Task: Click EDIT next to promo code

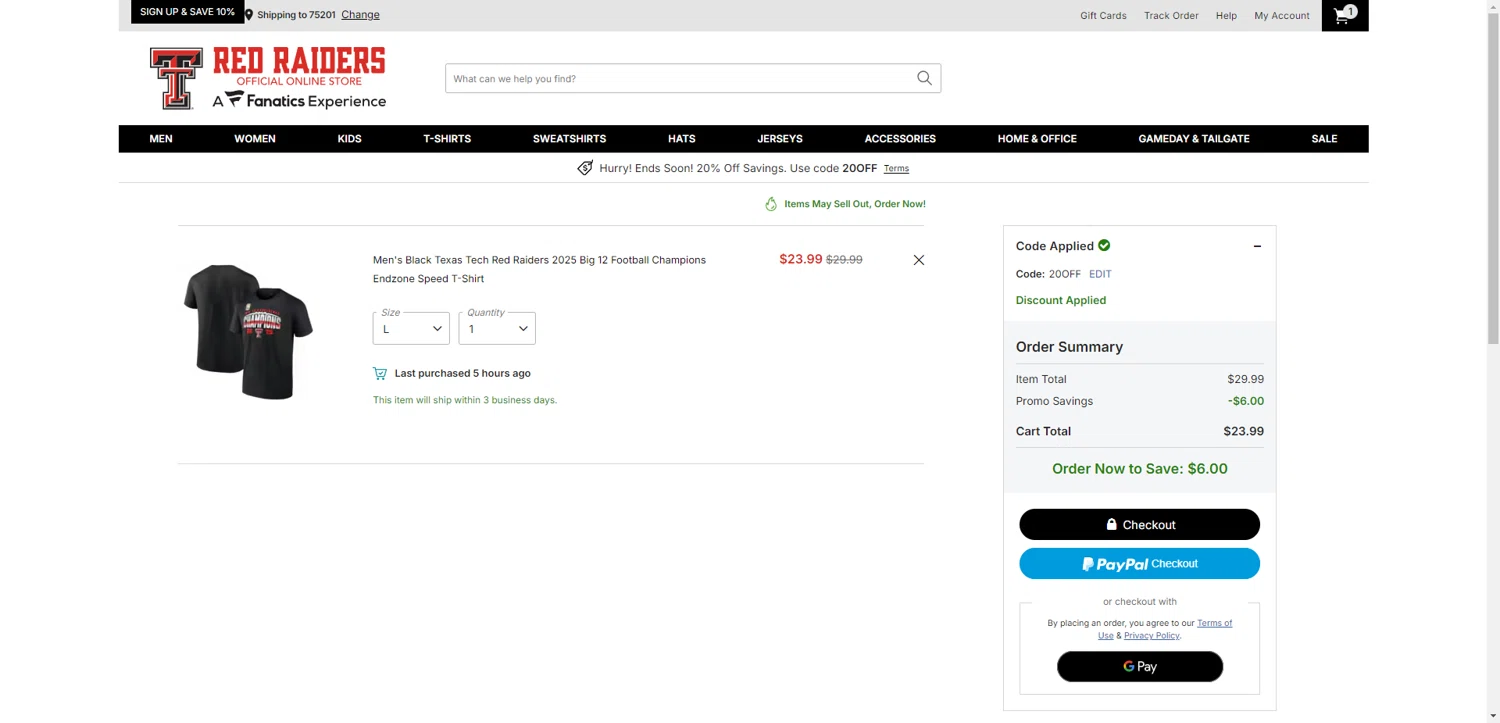Action: click(1100, 274)
